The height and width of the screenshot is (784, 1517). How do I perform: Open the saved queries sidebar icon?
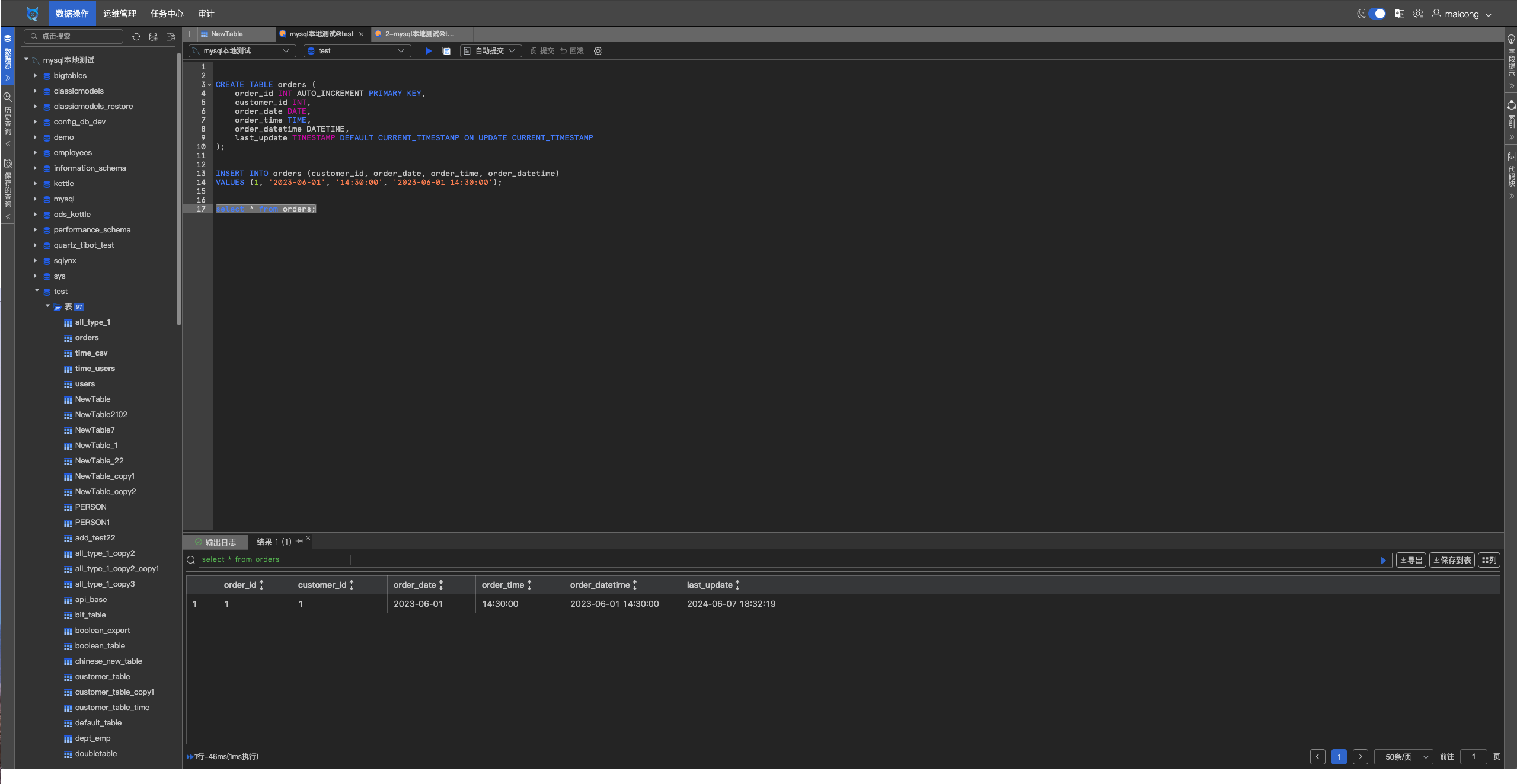pos(8,163)
